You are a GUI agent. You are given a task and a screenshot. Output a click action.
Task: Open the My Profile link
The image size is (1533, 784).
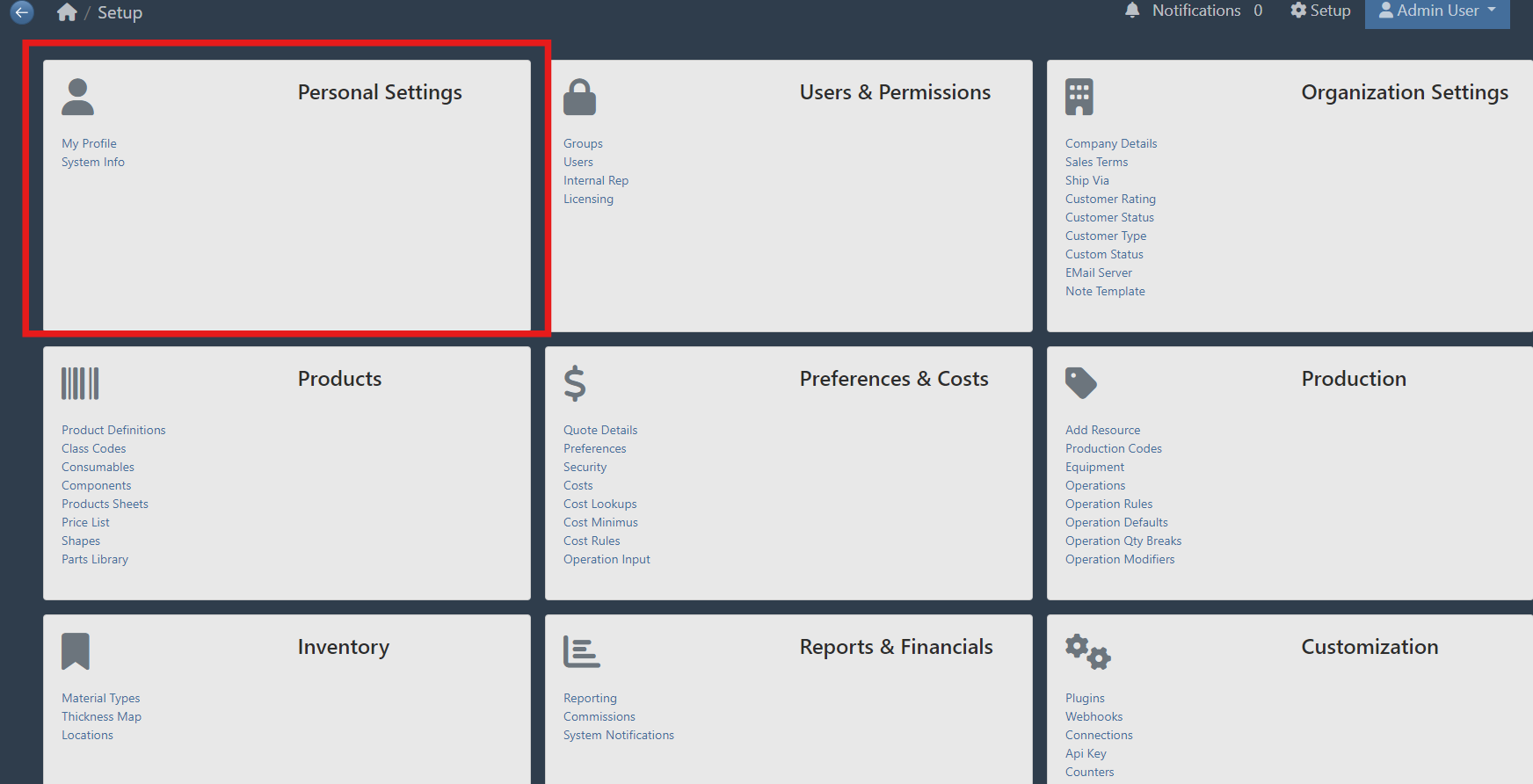[89, 143]
